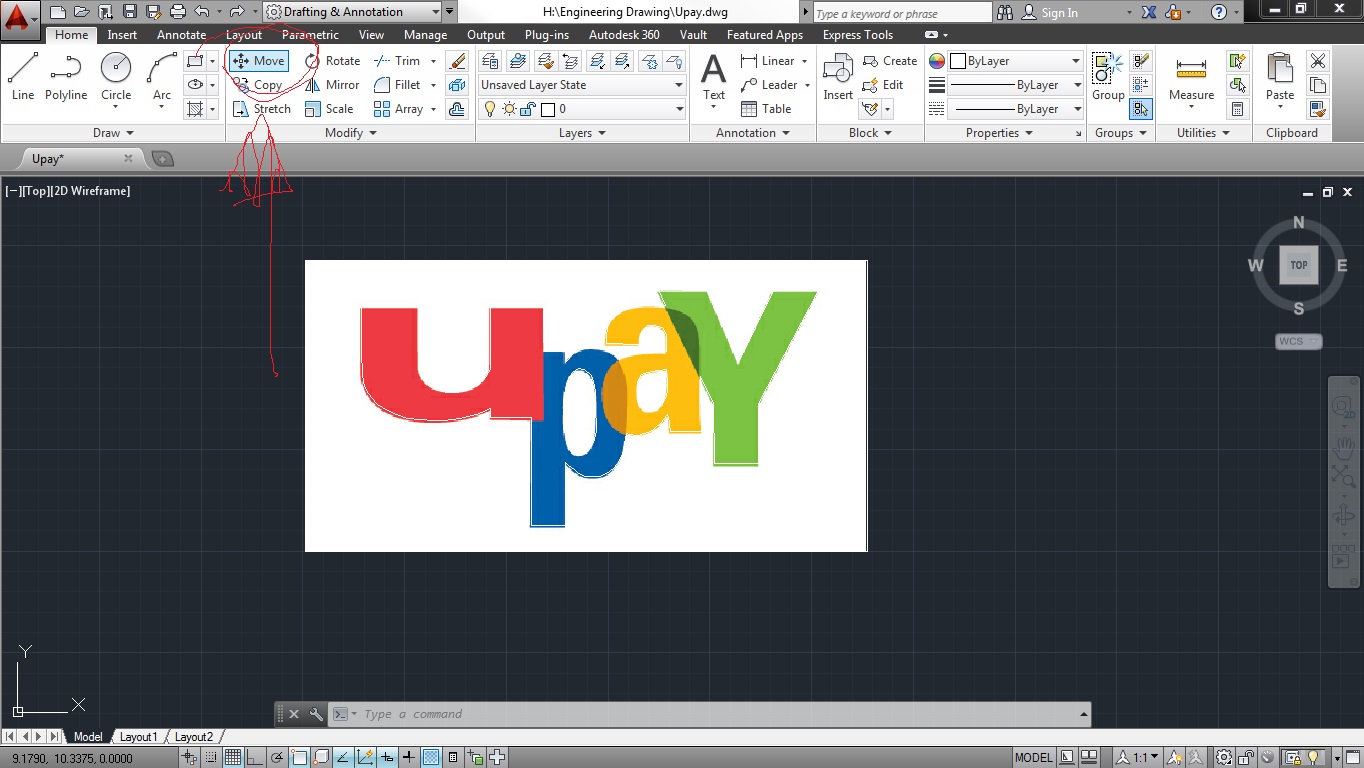The width and height of the screenshot is (1364, 768).
Task: Click the Copy tool in Modify panel
Action: 258,85
